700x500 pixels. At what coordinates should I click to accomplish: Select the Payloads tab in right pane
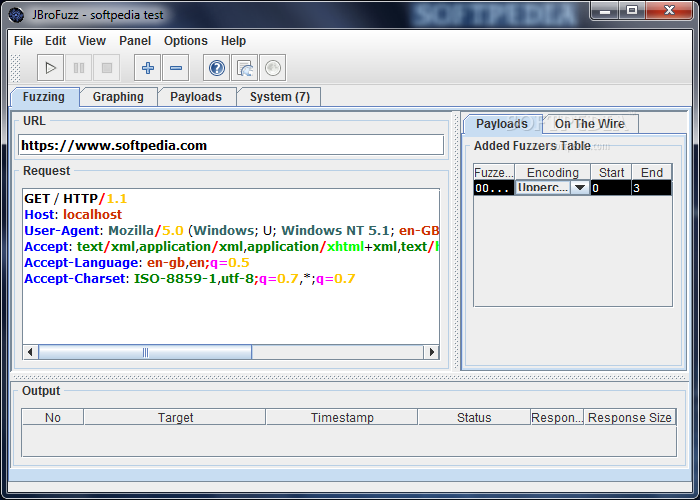pyautogui.click(x=502, y=124)
